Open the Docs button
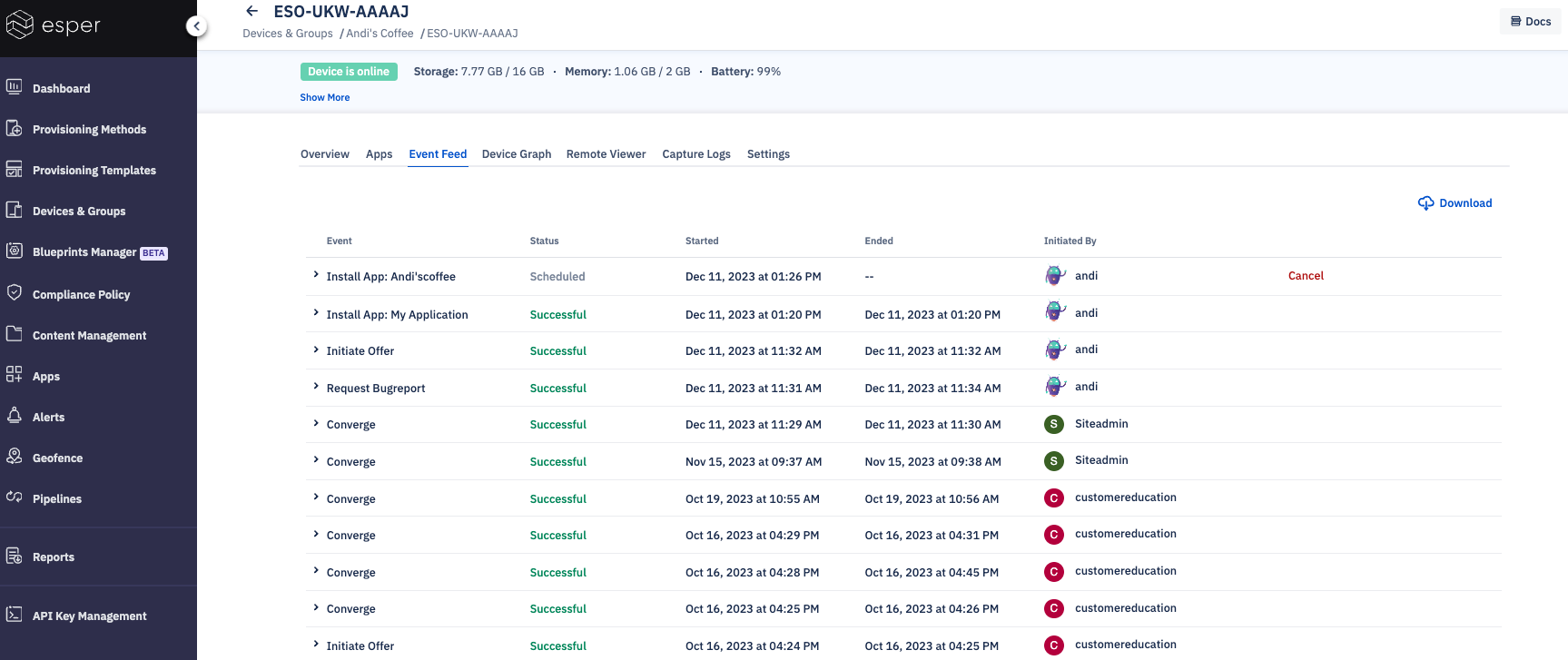Viewport: 1568px width, 660px height. click(x=1531, y=21)
